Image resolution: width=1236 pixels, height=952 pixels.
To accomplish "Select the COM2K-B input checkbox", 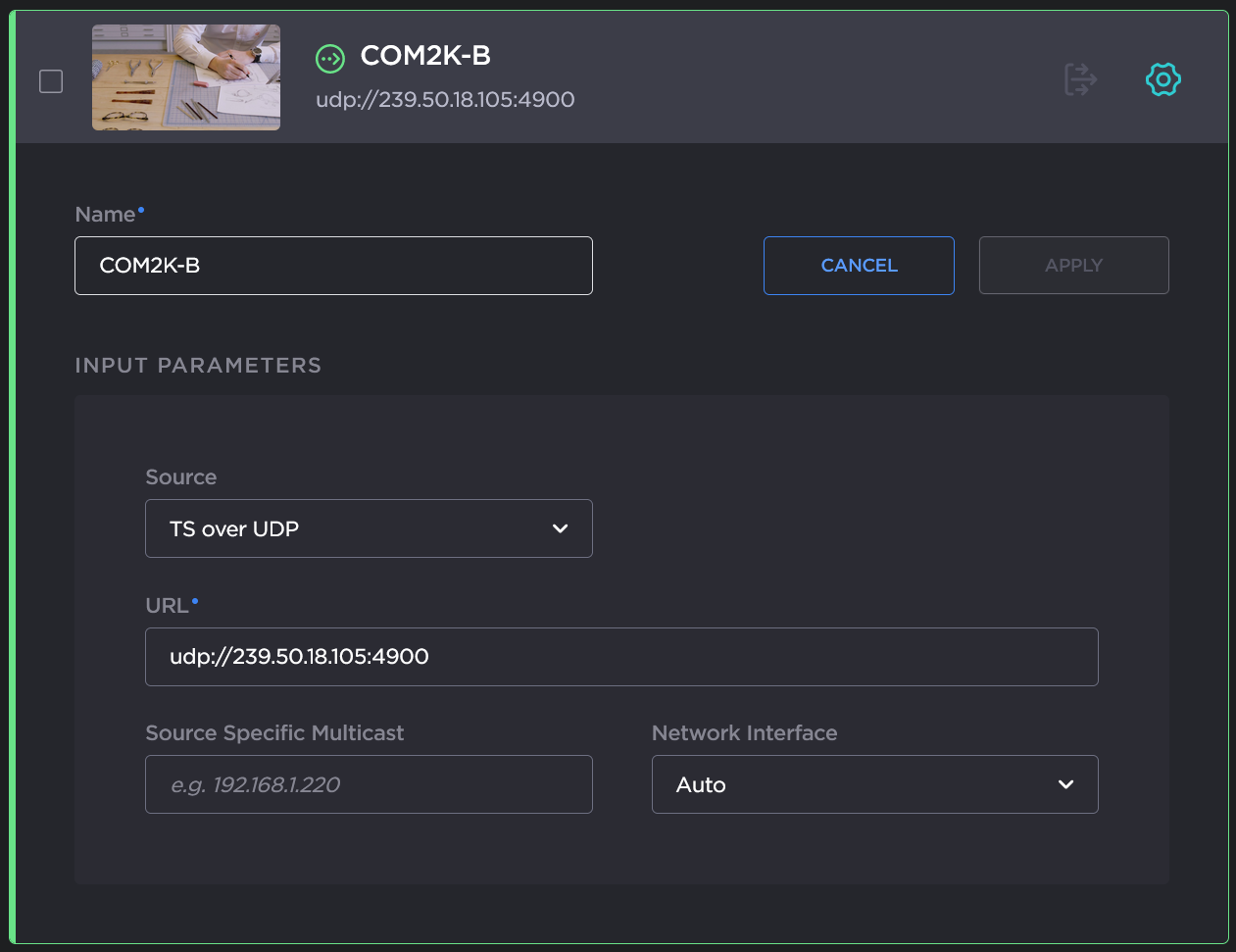I will pyautogui.click(x=51, y=80).
